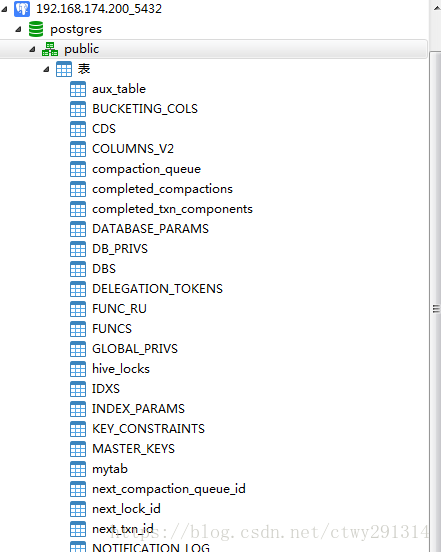Collapse the 192.168.174.200_5432 connection node
This screenshot has width=441, height=552.
pos(4,9)
